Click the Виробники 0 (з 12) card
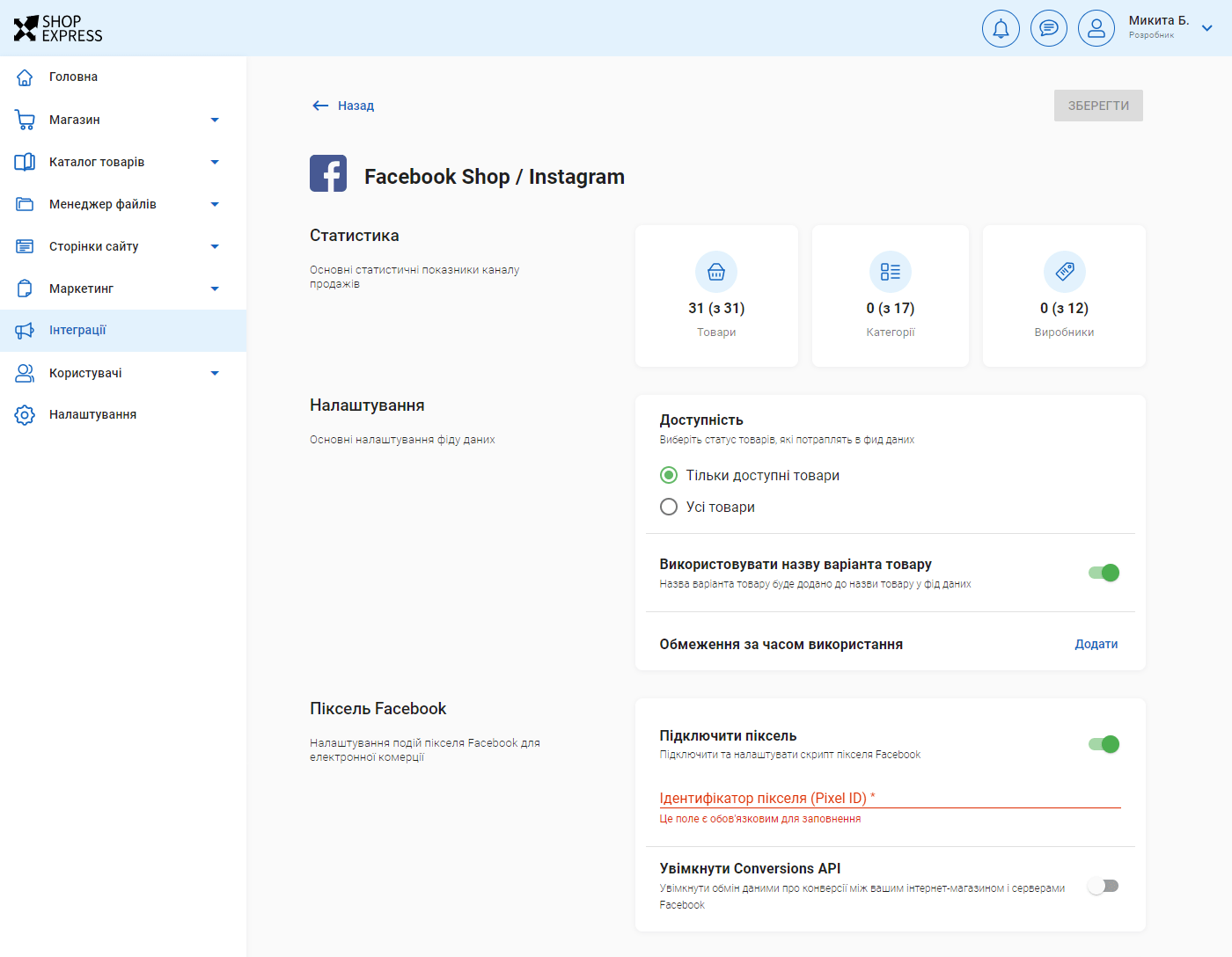This screenshot has width=1232, height=957. [1064, 296]
